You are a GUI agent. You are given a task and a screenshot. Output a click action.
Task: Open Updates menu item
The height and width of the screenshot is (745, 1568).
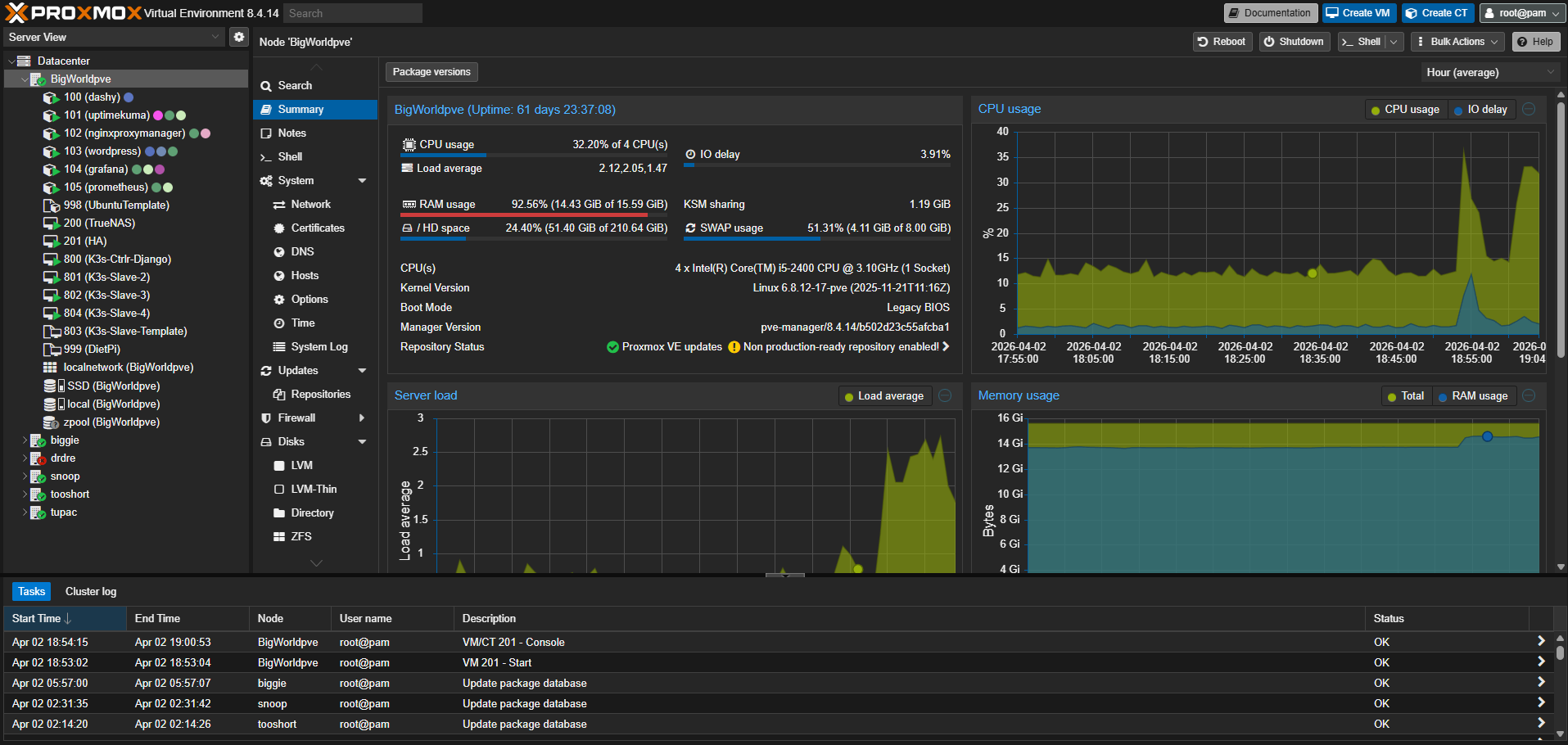315,371
